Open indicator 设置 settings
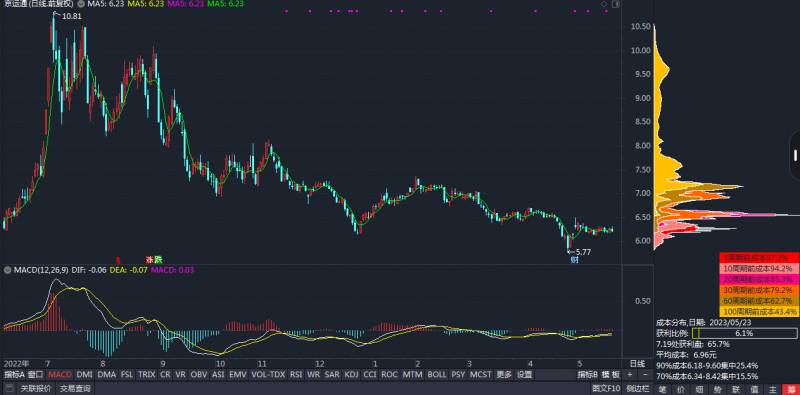800x395 pixels. 524,375
